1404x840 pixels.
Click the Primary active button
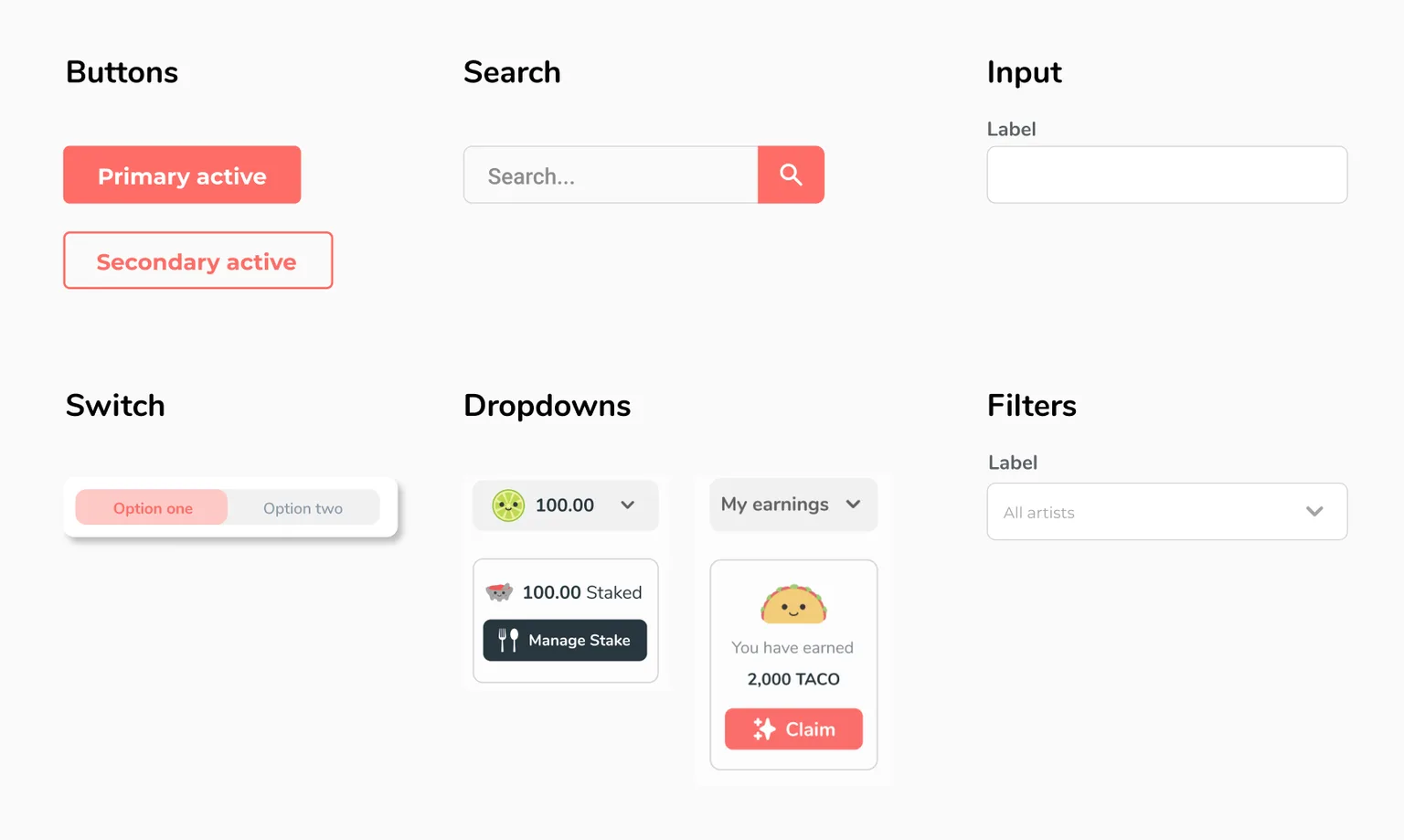182,175
